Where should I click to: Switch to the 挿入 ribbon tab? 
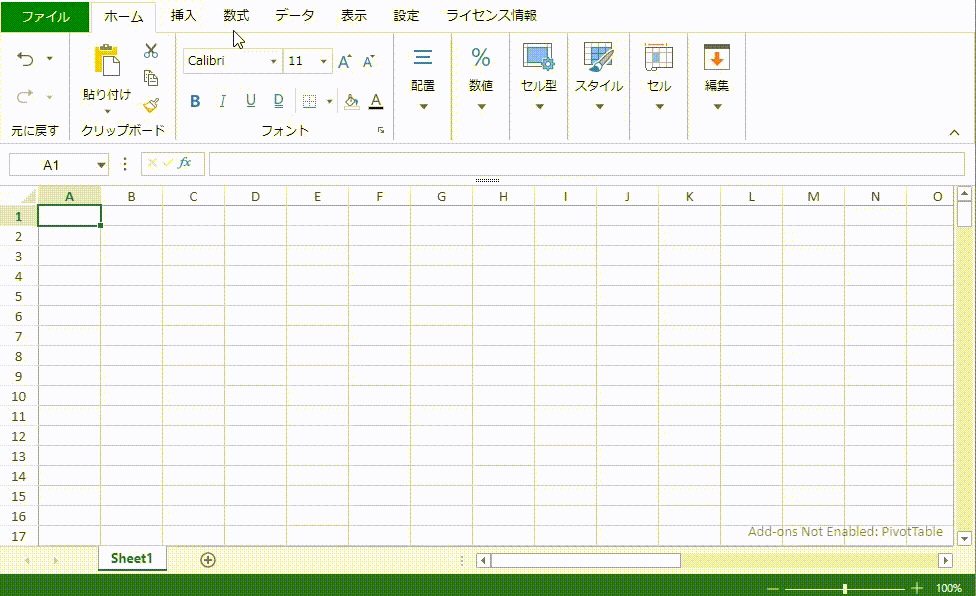[x=184, y=16]
